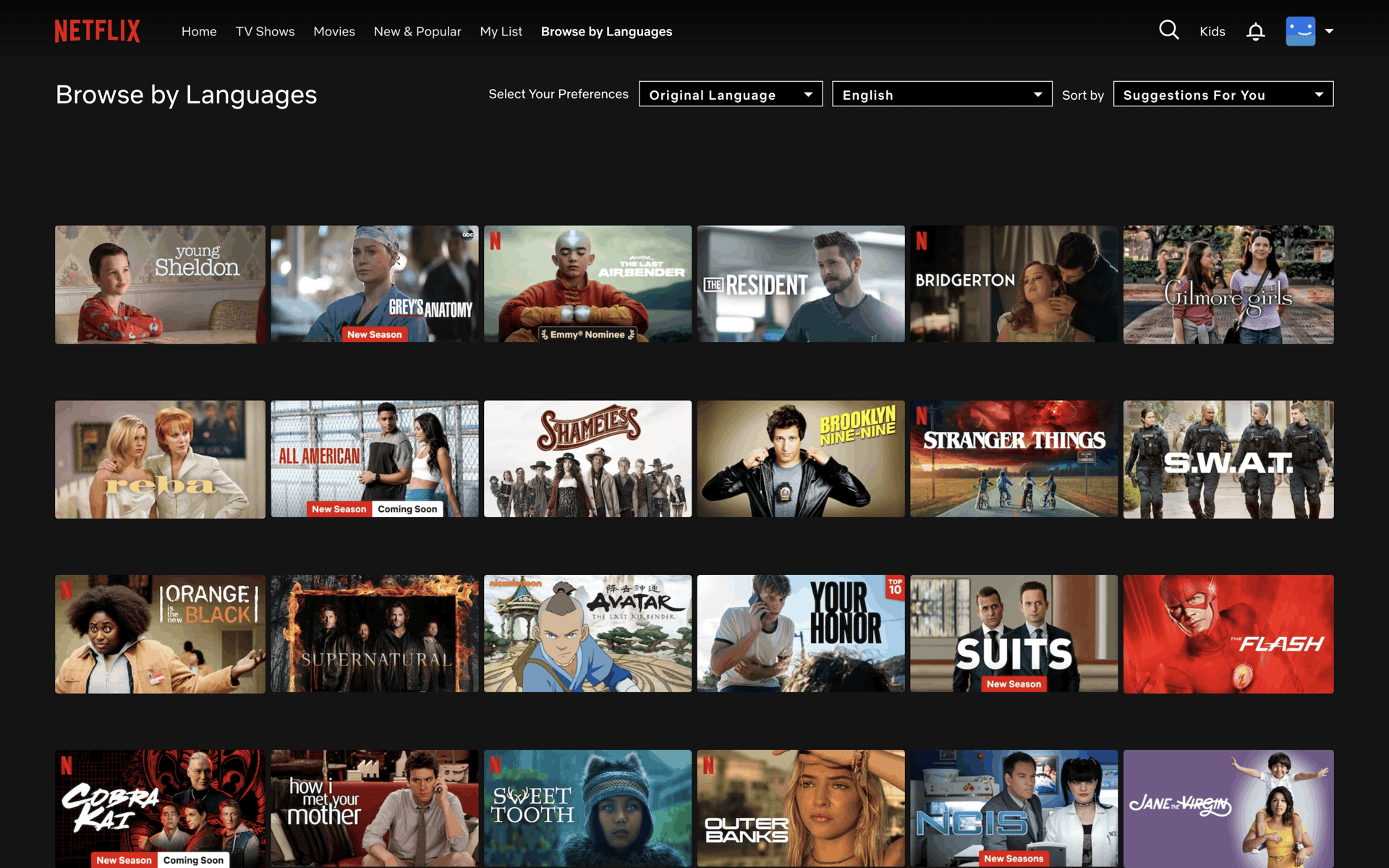Click the blue profile avatar
Screen dimensions: 1389x868
(1300, 31)
